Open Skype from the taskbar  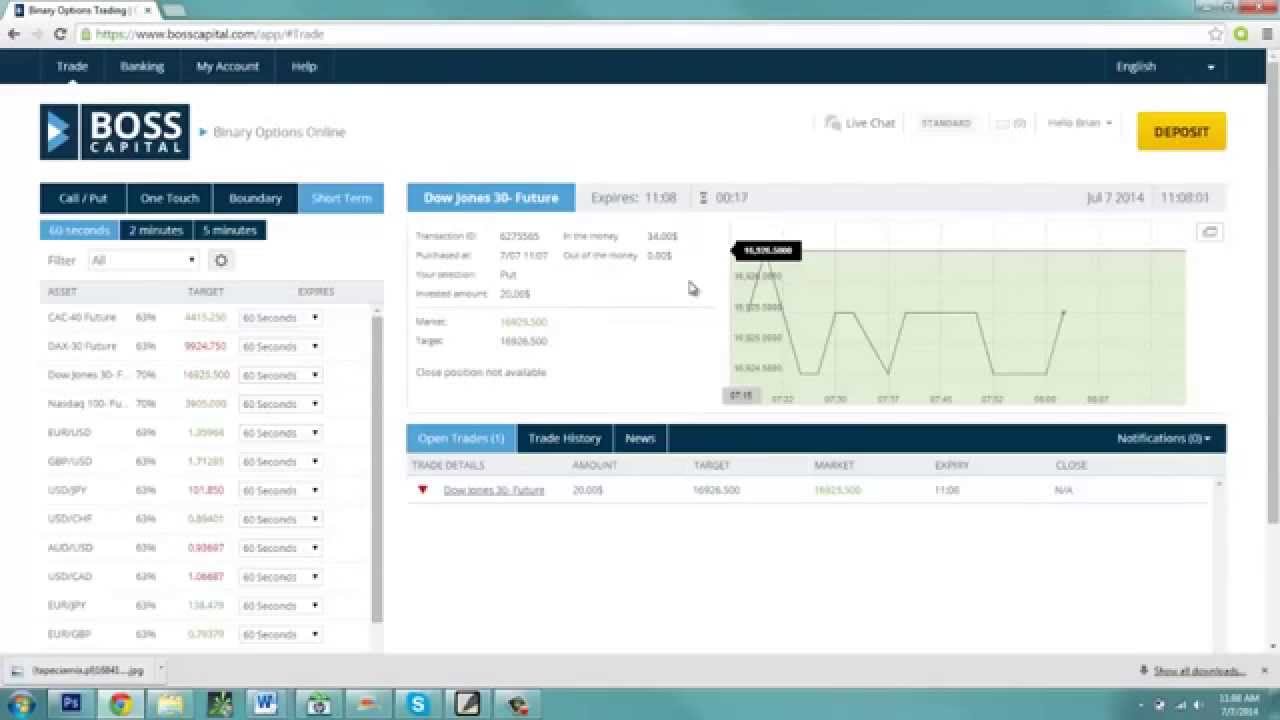click(418, 704)
